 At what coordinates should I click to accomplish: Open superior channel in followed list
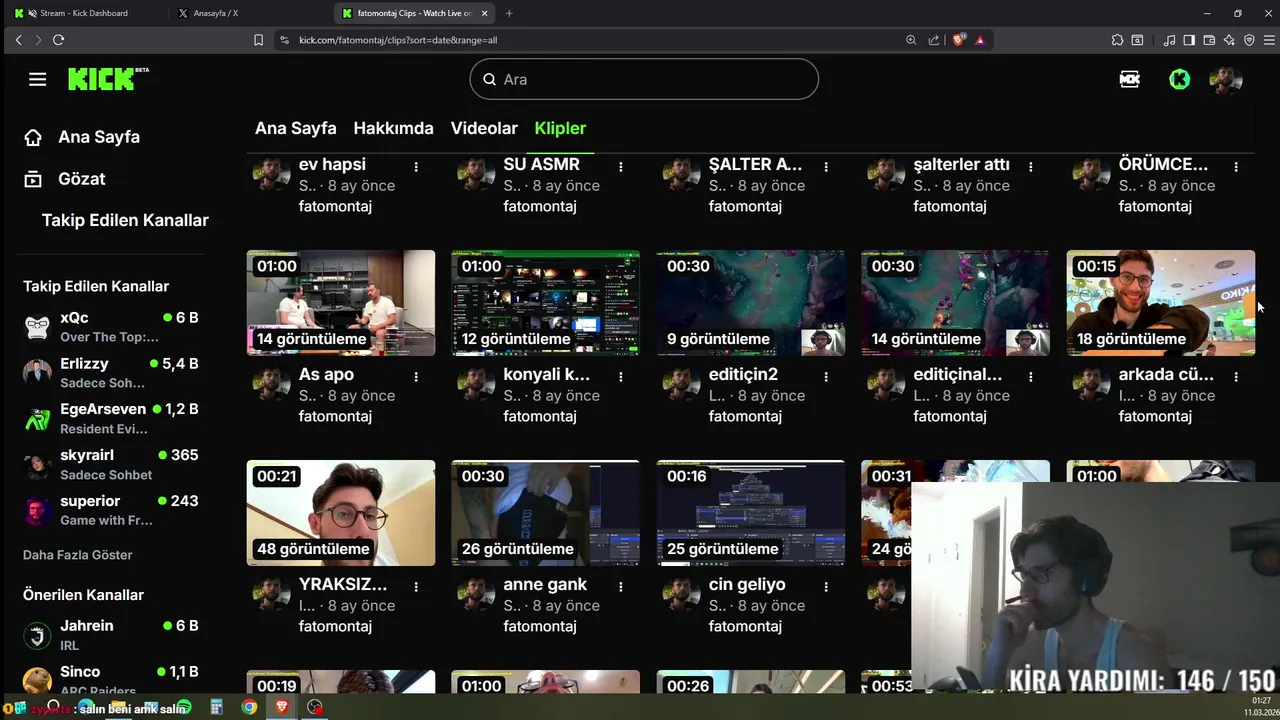111,510
